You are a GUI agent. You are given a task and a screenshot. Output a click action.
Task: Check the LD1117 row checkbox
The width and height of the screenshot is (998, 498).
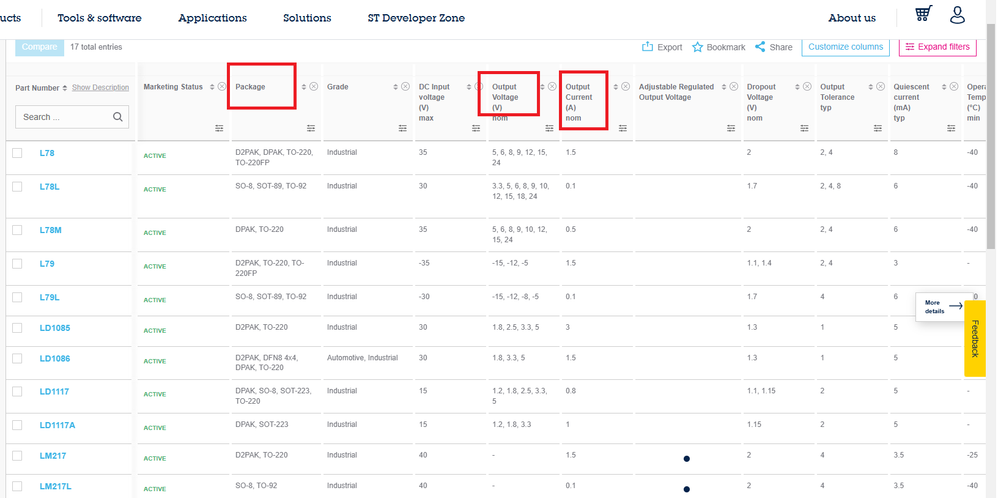tap(17, 392)
